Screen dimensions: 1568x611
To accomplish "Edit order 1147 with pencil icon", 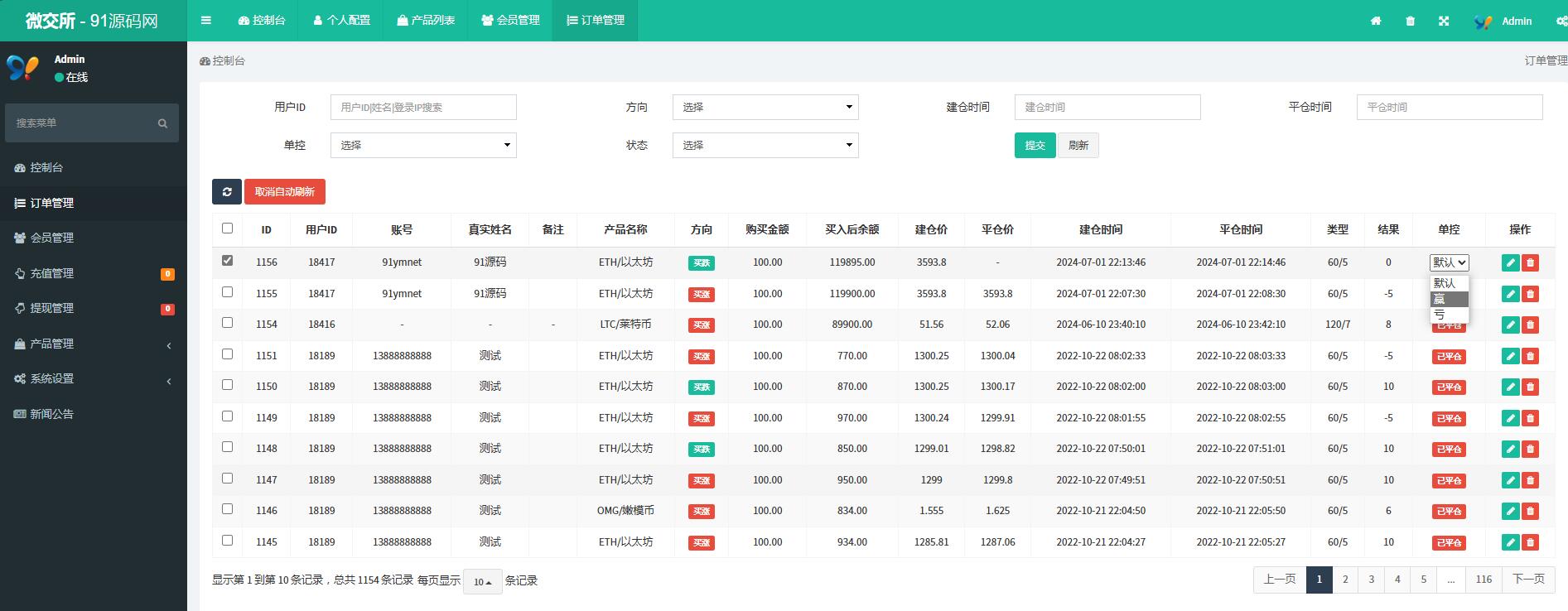I will coord(1511,480).
